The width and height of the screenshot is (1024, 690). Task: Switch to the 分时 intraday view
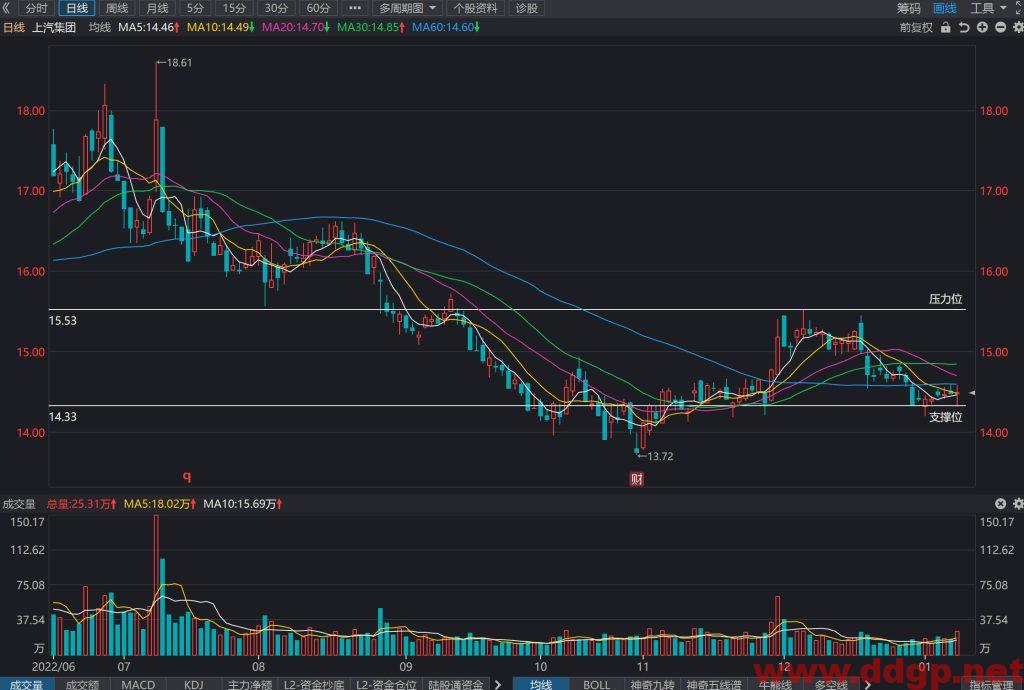coord(37,8)
